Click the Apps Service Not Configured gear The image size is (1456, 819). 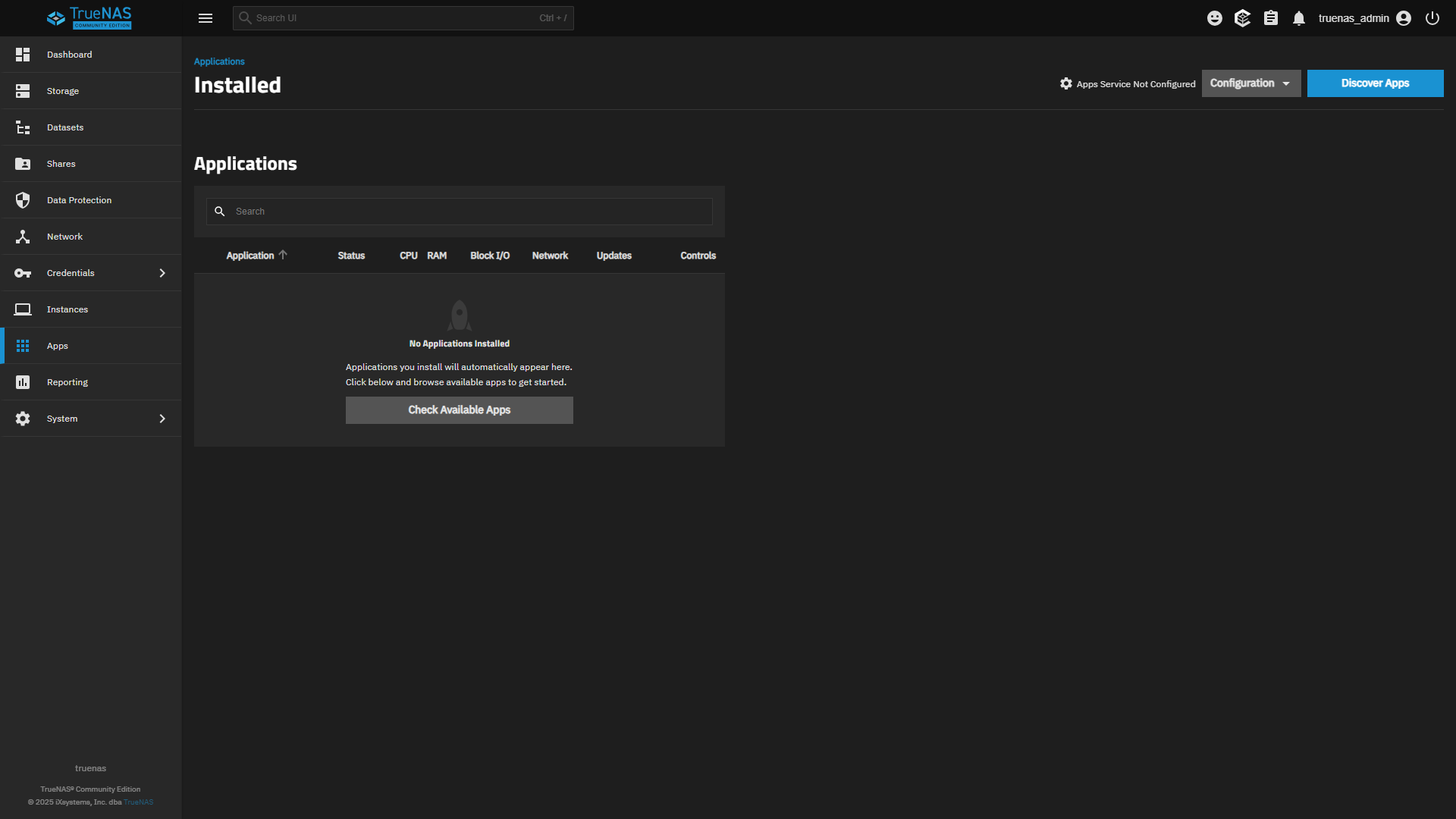[x=1066, y=83]
